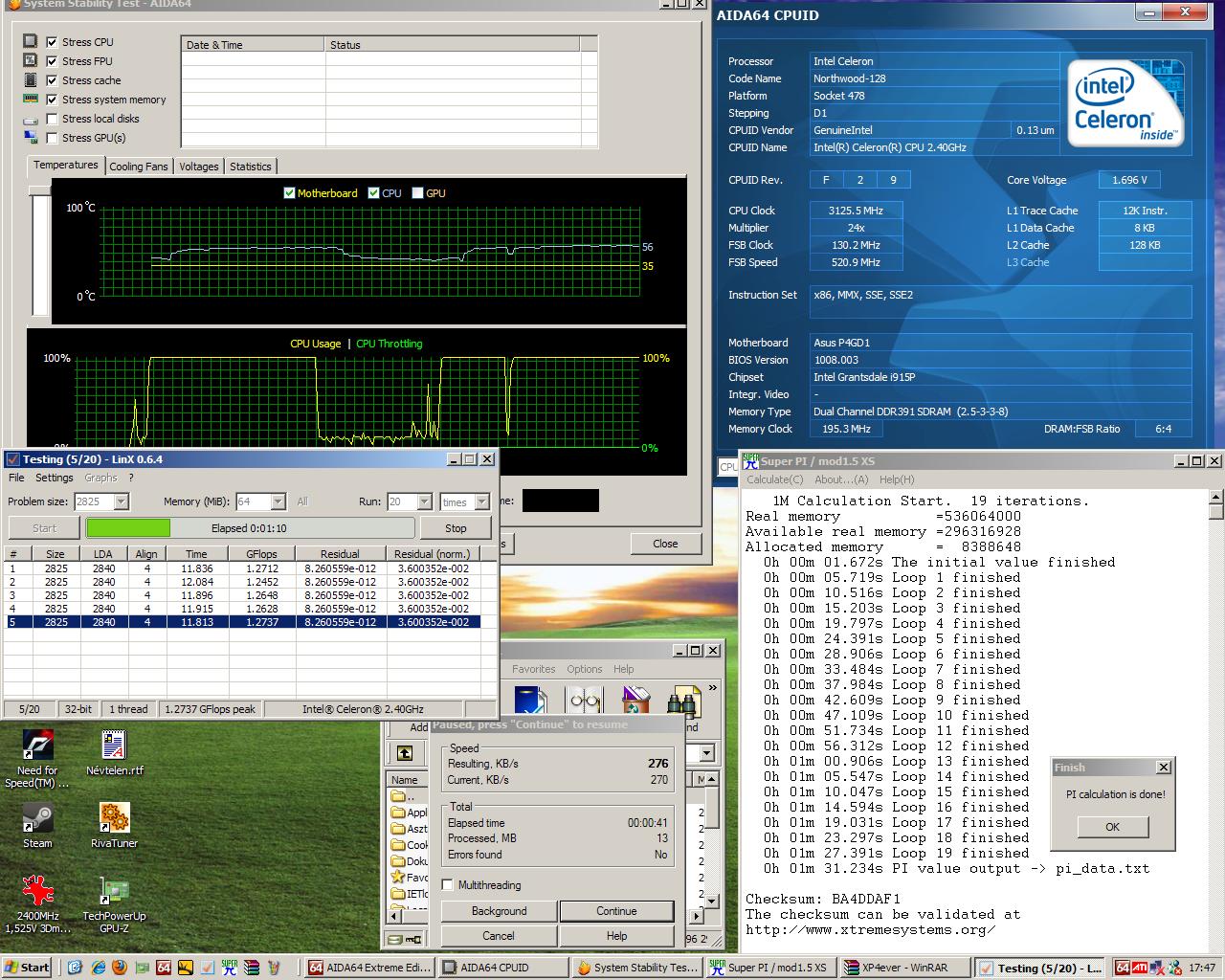Screen dimensions: 1225x980
Task: Open the Calculate(C) menu in Super PI
Action: [774, 479]
